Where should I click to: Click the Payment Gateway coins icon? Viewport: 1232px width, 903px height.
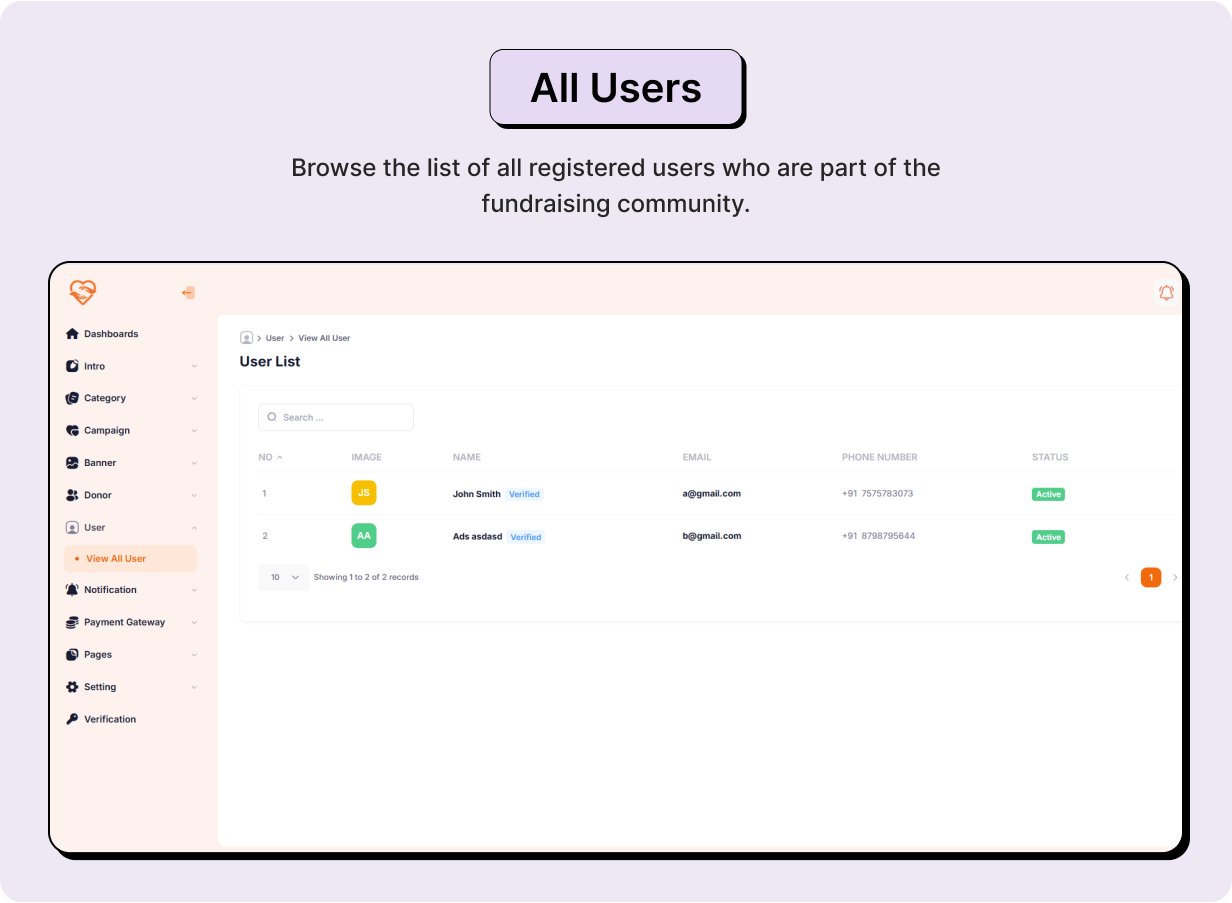(72, 622)
